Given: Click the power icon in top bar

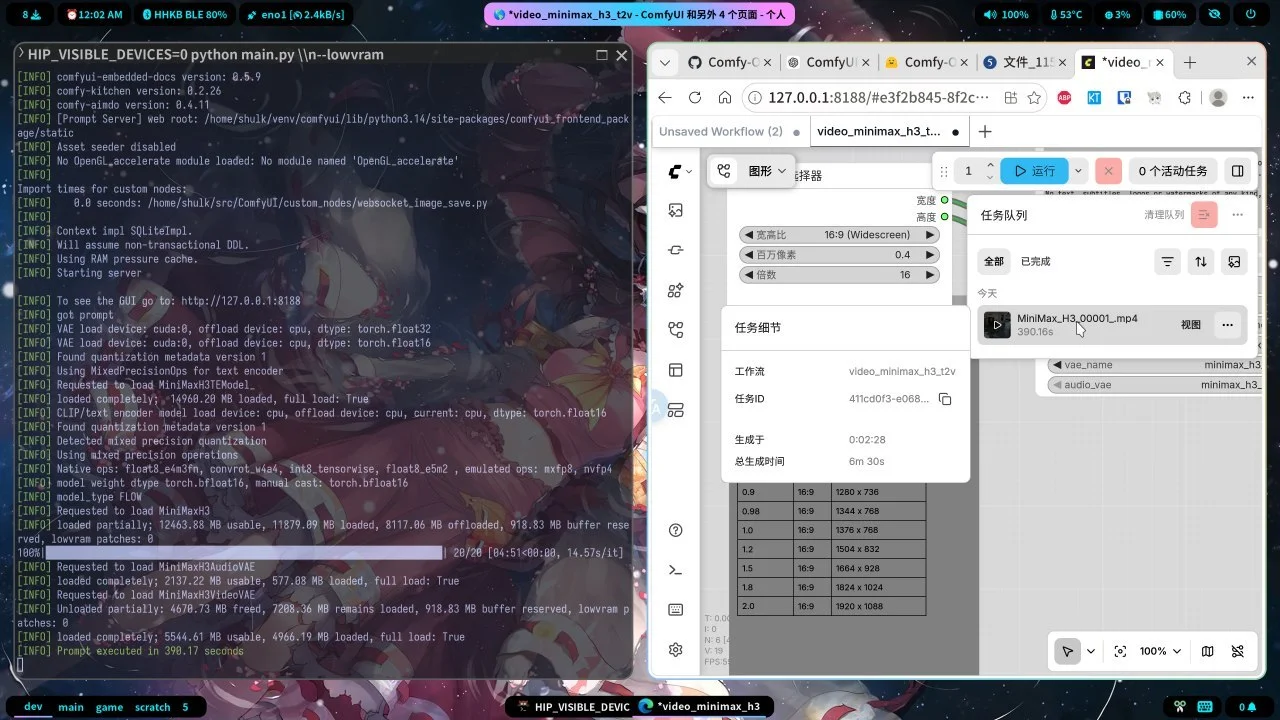Looking at the screenshot, I should pos(1250,15).
